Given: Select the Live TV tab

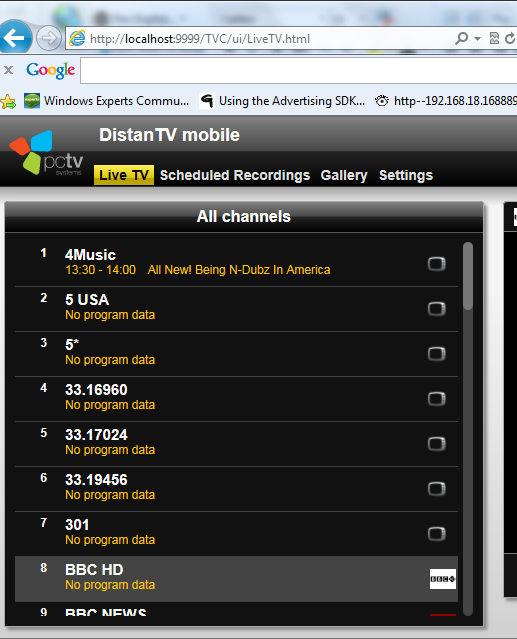Looking at the screenshot, I should point(124,175).
